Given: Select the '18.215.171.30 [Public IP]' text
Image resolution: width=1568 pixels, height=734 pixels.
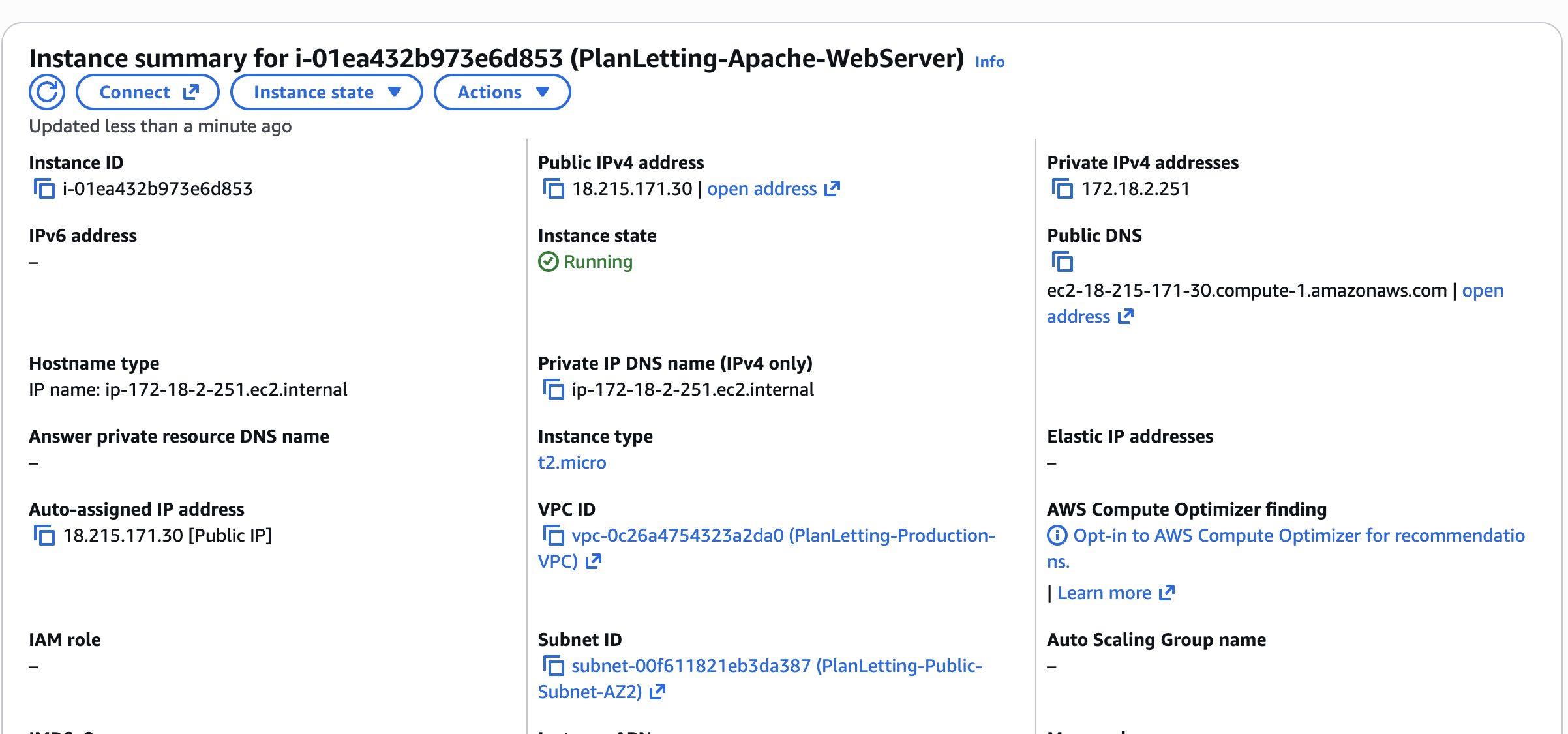Looking at the screenshot, I should pos(167,536).
